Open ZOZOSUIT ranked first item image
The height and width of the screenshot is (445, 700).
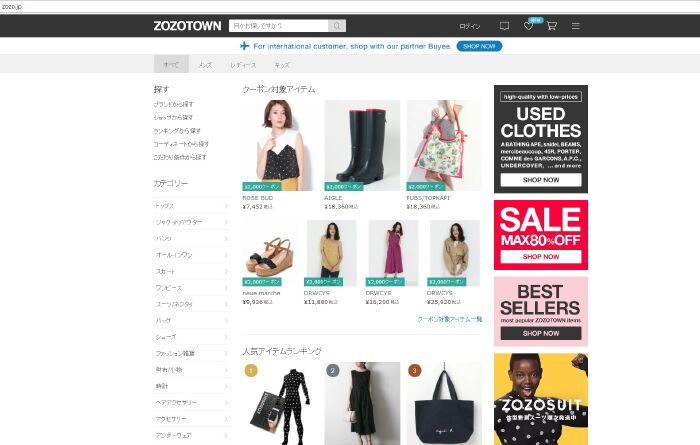280,403
